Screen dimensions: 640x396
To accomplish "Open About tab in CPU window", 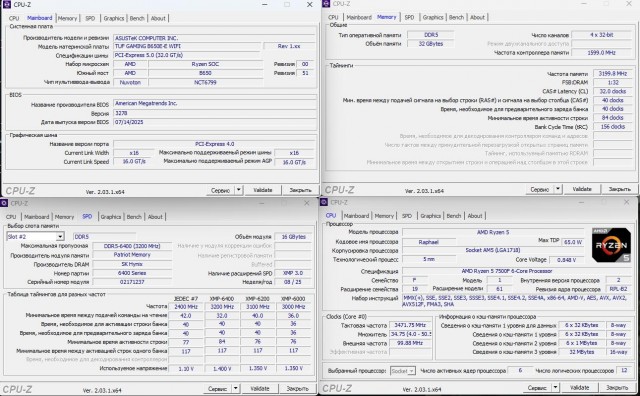I will 475,216.
